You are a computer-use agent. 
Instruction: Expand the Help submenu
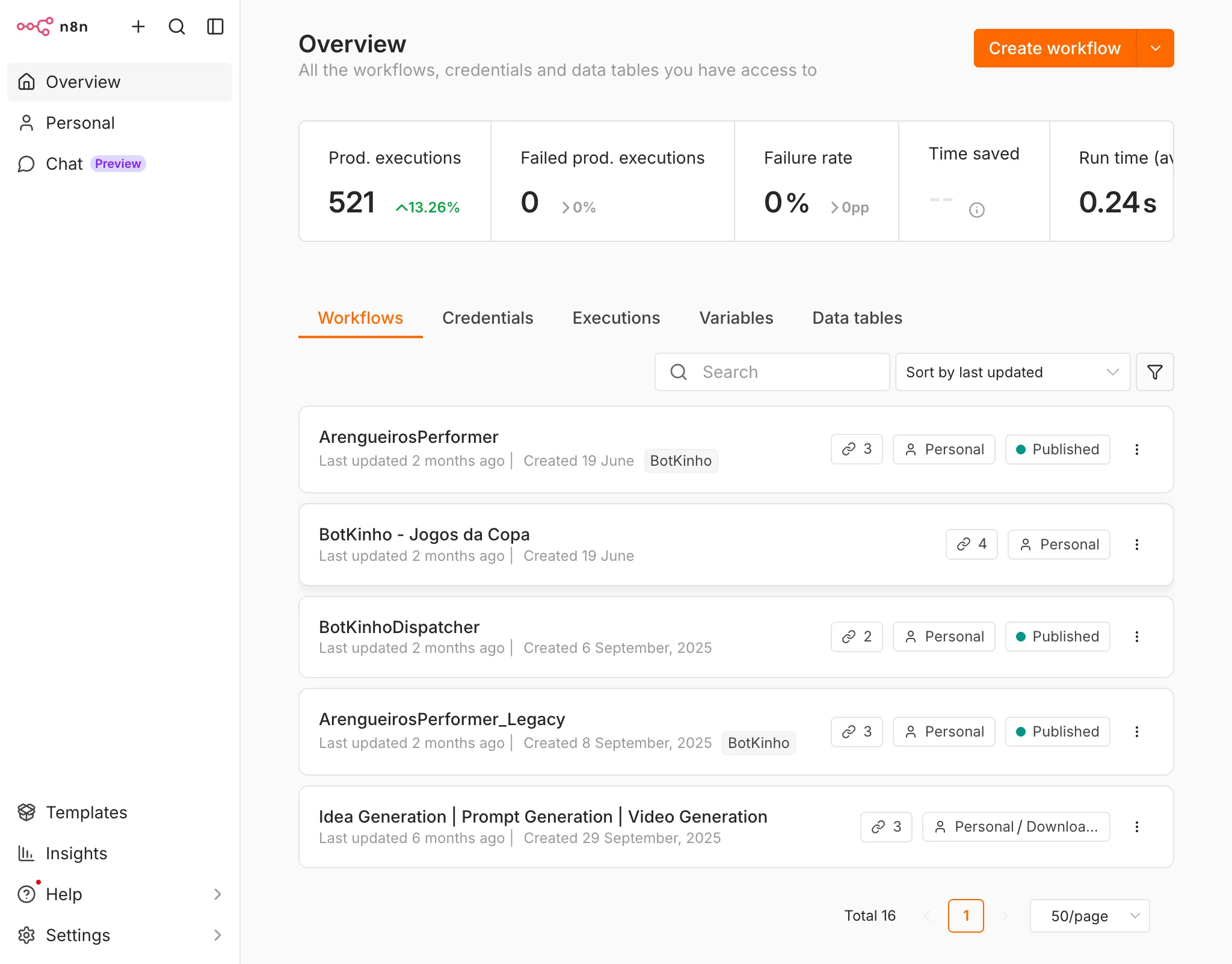coord(120,894)
